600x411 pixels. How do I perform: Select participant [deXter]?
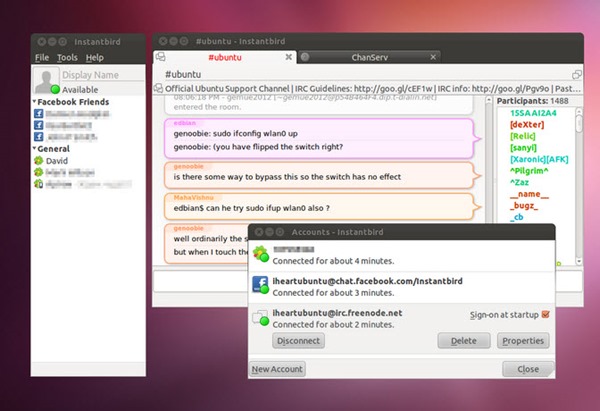[527, 124]
